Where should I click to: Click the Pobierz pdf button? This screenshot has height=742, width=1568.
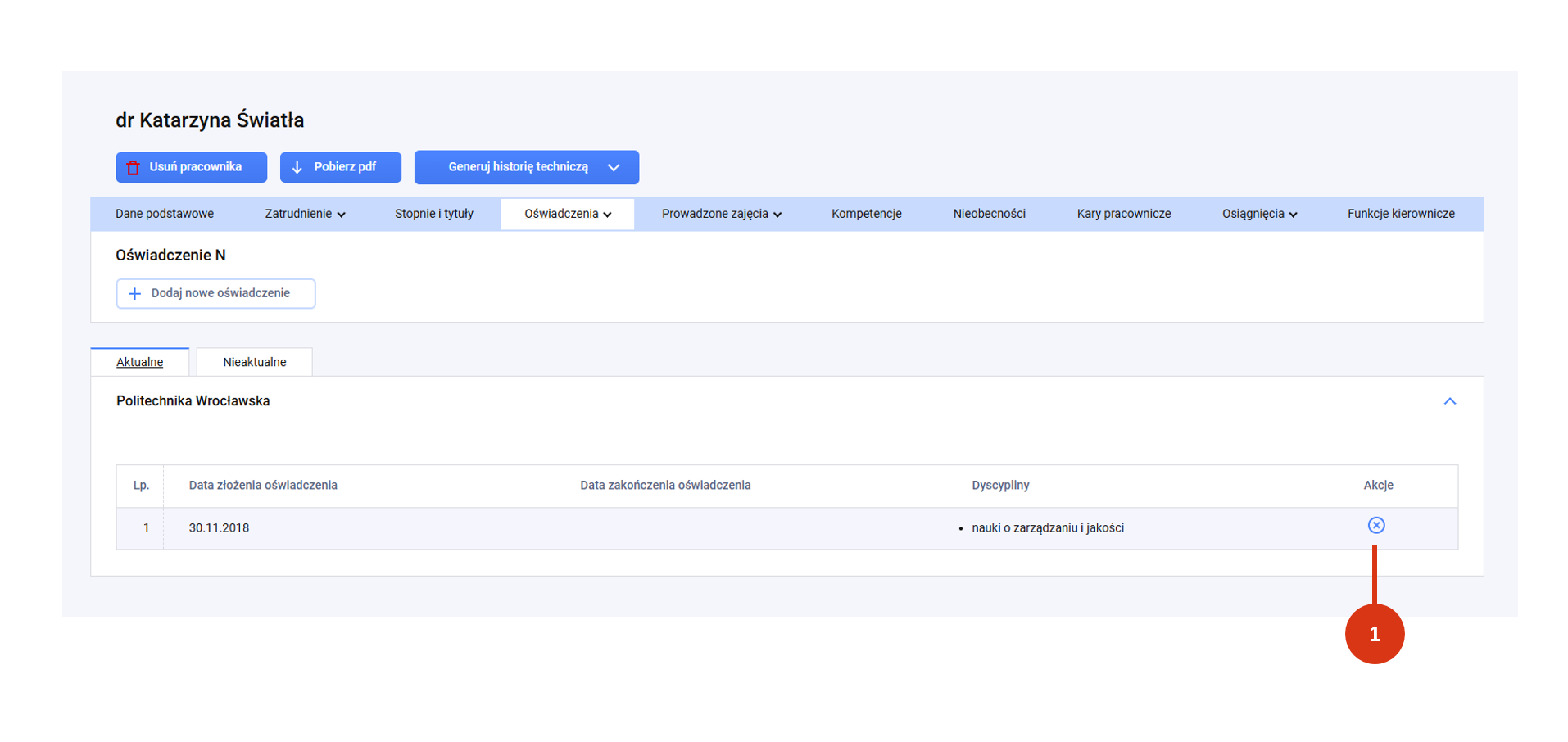(341, 167)
